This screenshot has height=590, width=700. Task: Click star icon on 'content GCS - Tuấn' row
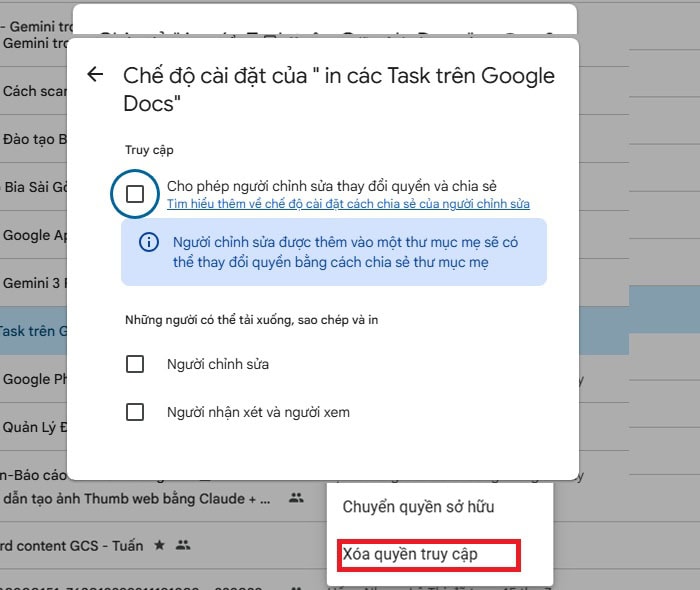point(159,545)
